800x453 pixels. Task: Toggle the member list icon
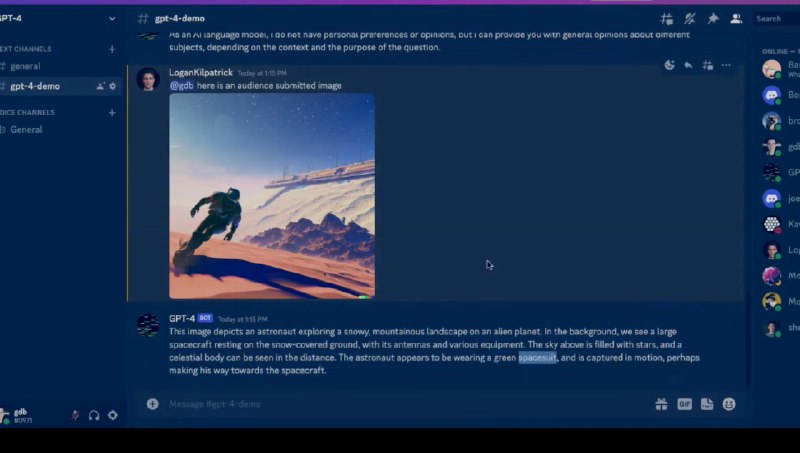(736, 19)
